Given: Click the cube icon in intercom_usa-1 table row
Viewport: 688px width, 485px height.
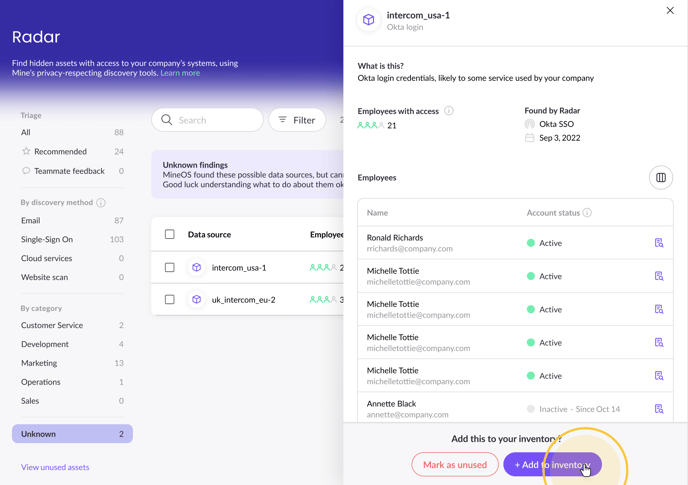Looking at the screenshot, I should [197, 267].
